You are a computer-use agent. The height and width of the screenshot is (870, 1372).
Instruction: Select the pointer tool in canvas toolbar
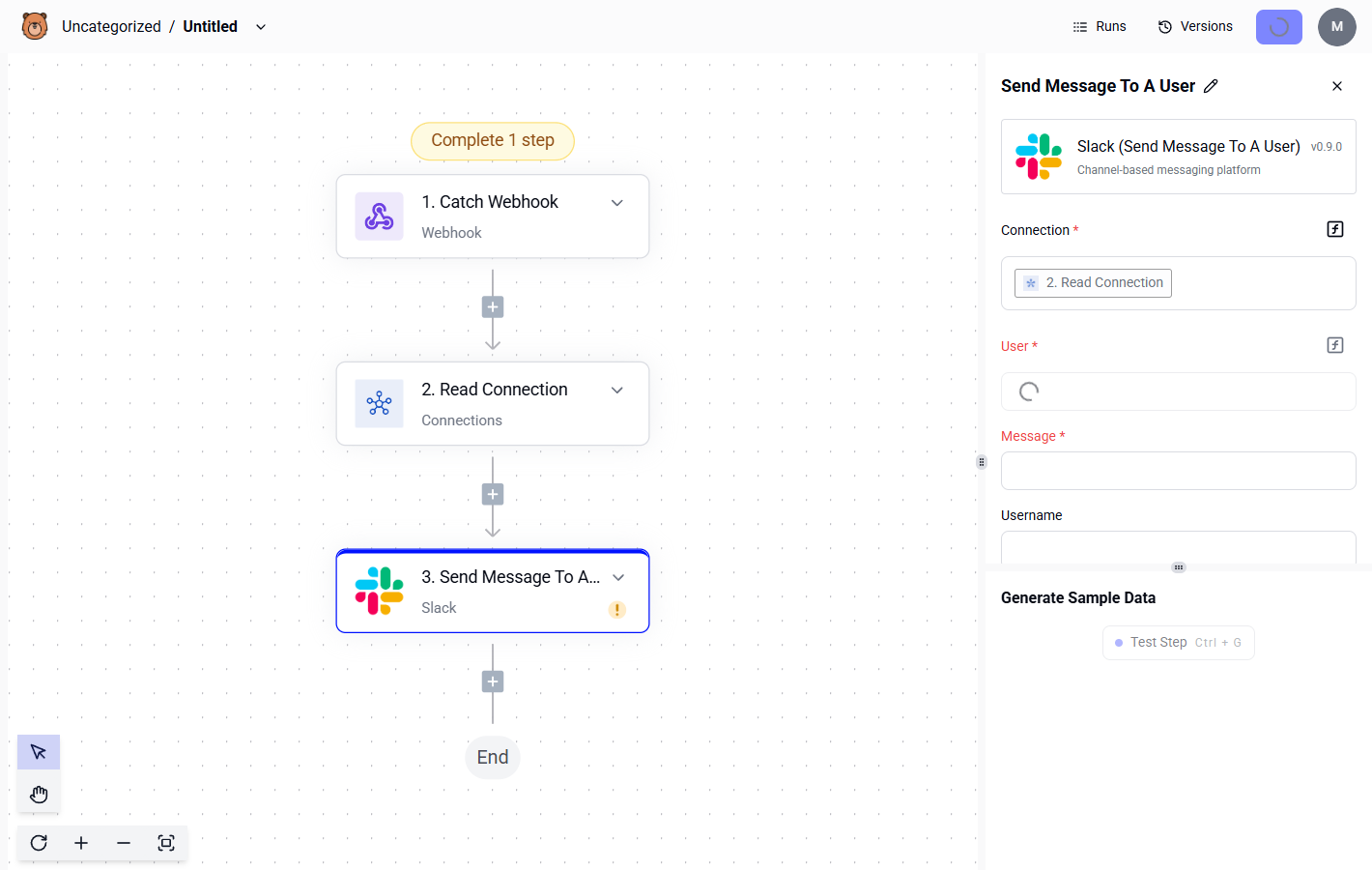(38, 751)
